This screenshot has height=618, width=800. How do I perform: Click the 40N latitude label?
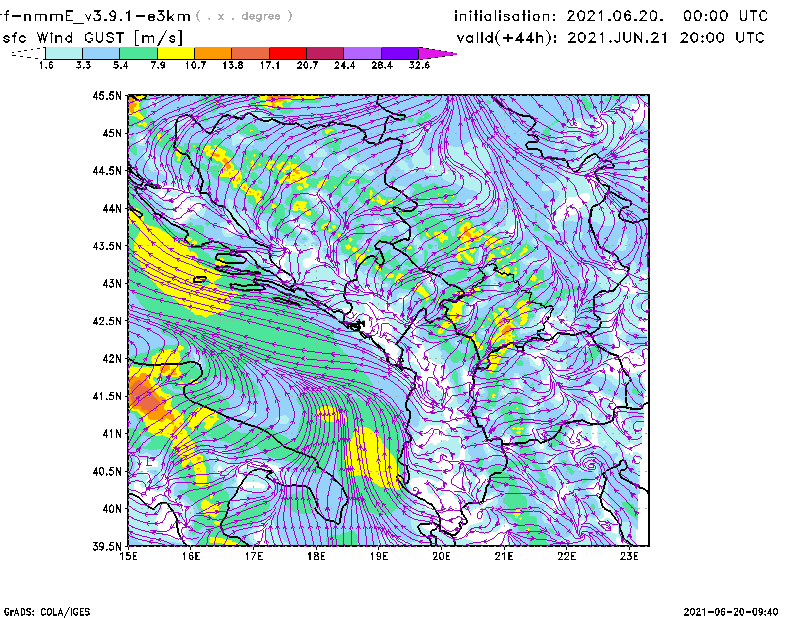click(x=112, y=509)
